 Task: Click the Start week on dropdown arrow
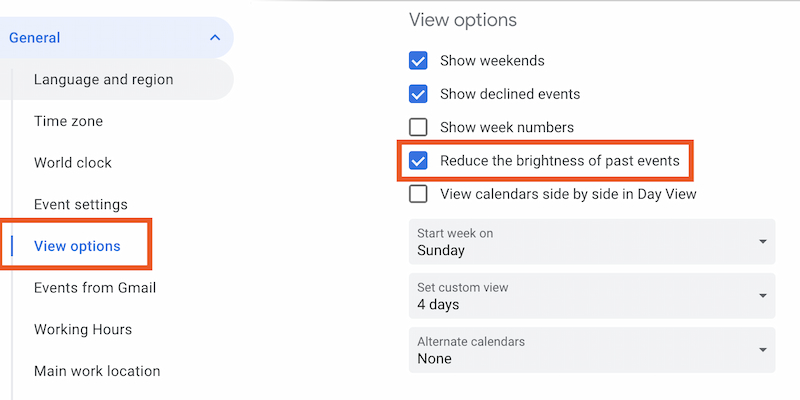(x=763, y=241)
